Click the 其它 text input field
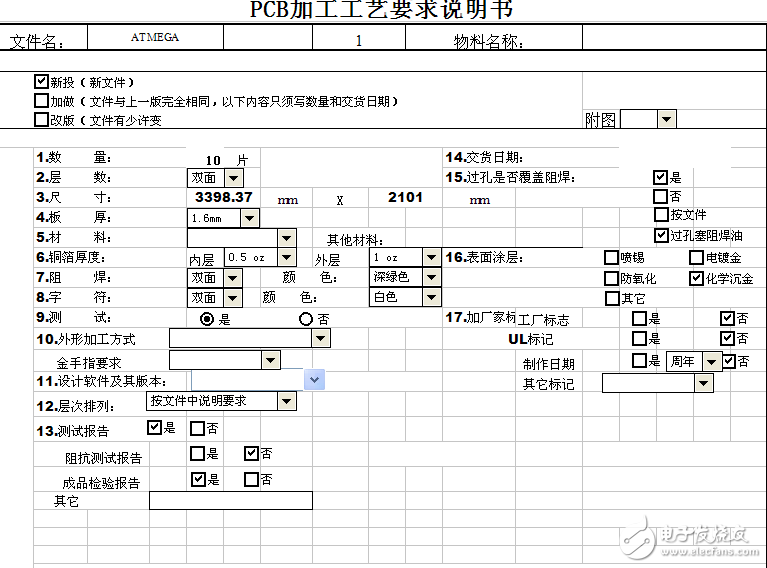 point(230,501)
